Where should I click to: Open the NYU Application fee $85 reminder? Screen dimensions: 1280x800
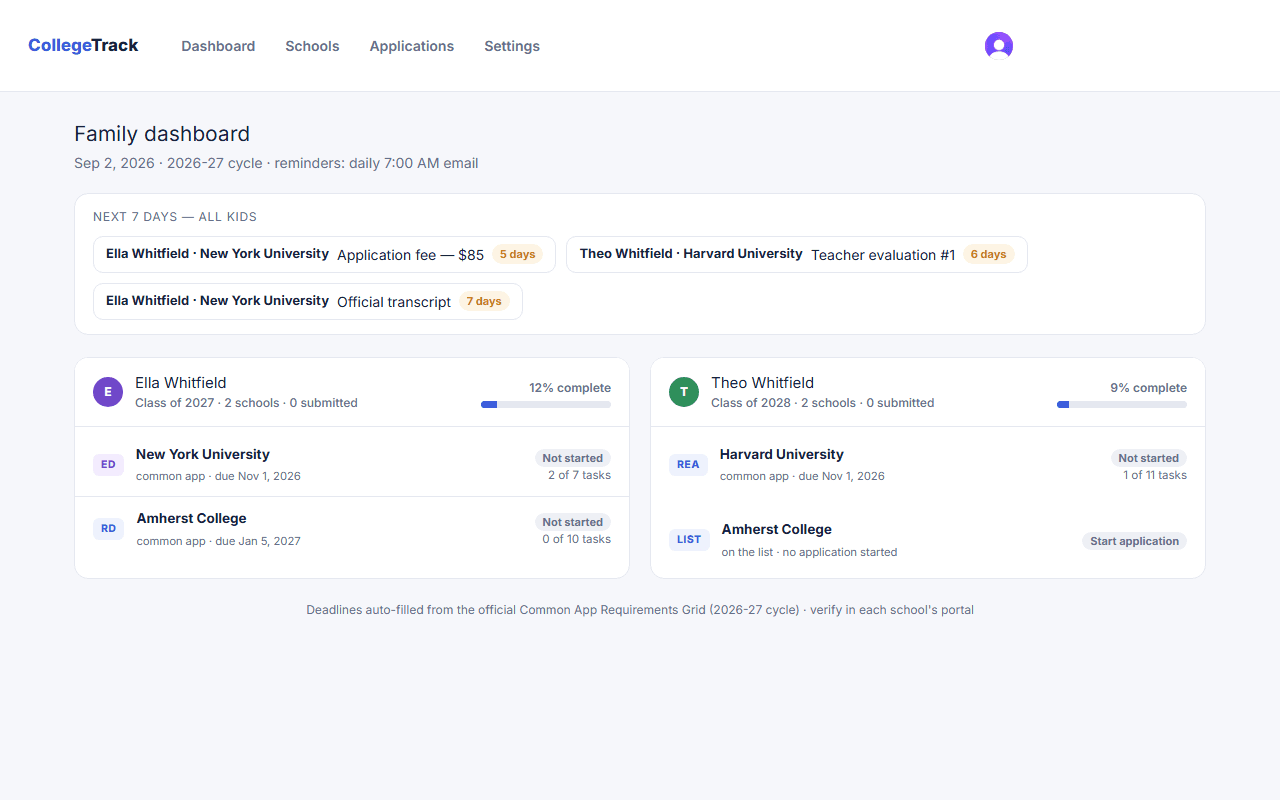(x=324, y=254)
